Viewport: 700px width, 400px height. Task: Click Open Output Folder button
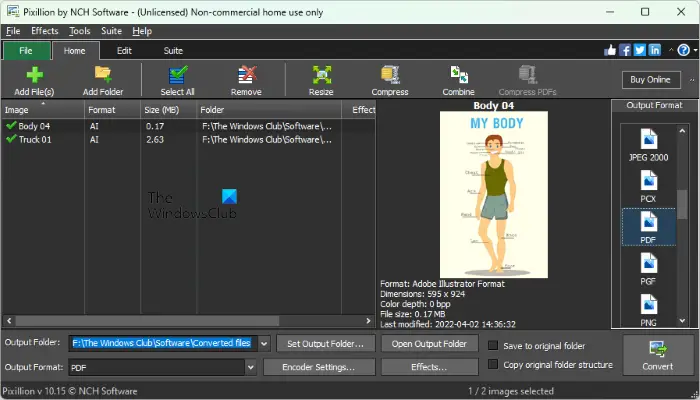(429, 343)
